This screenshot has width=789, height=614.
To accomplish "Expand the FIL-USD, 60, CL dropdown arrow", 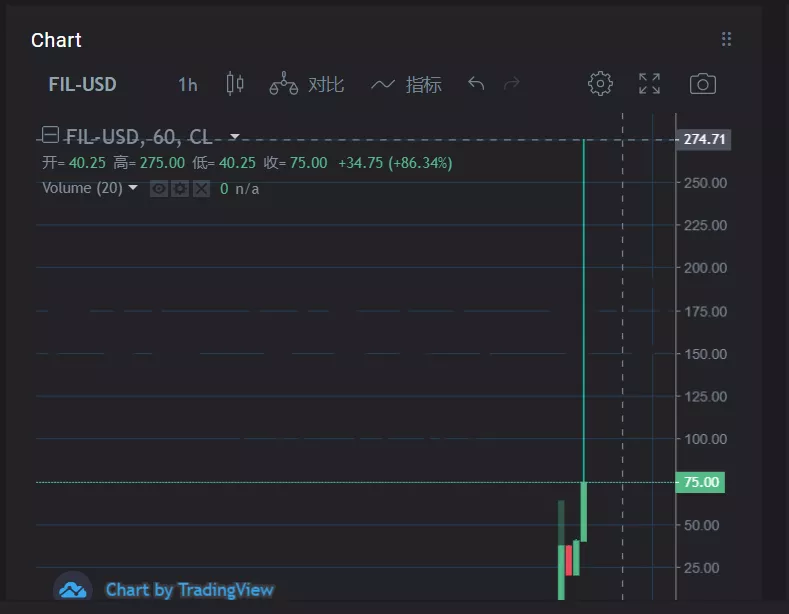I will click(x=234, y=136).
